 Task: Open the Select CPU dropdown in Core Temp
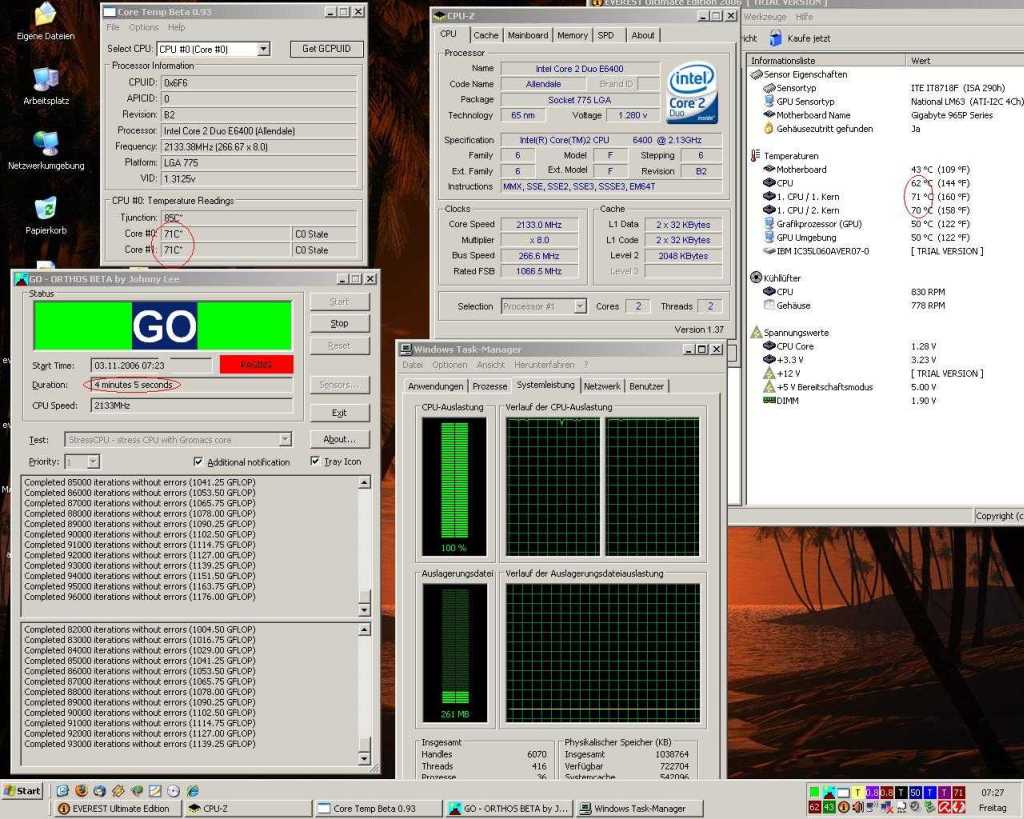click(x=263, y=49)
